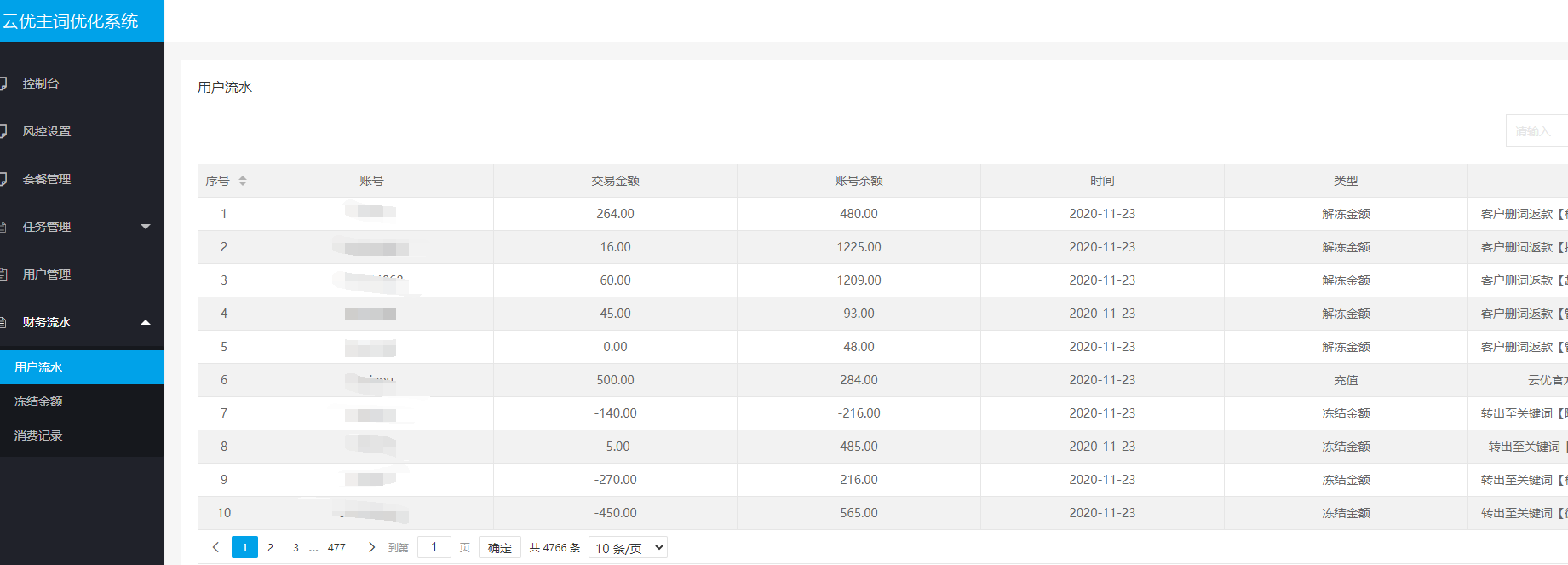Jump to last page 477
Viewport: 1568px width, 565px height.
pyautogui.click(x=336, y=547)
